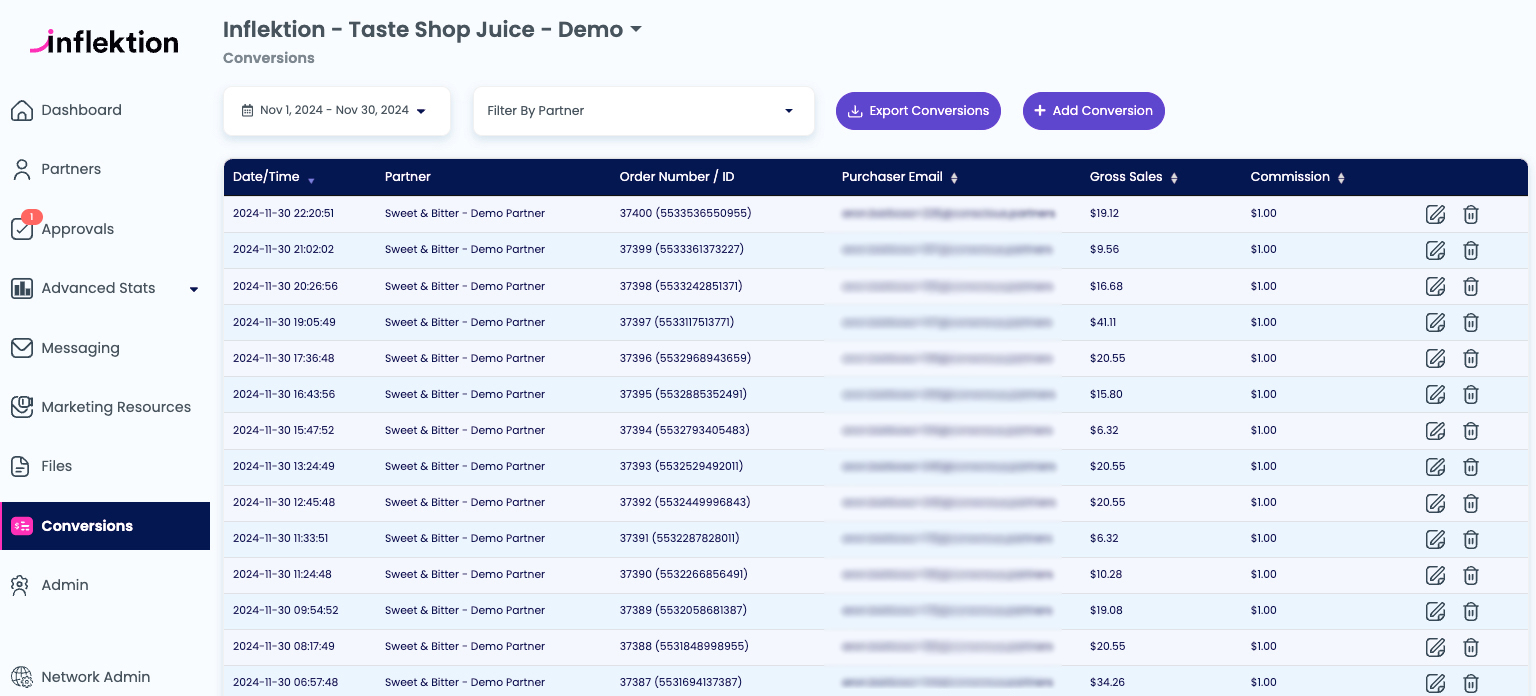1536x696 pixels.
Task: Edit conversion order 37394
Action: point(1435,430)
